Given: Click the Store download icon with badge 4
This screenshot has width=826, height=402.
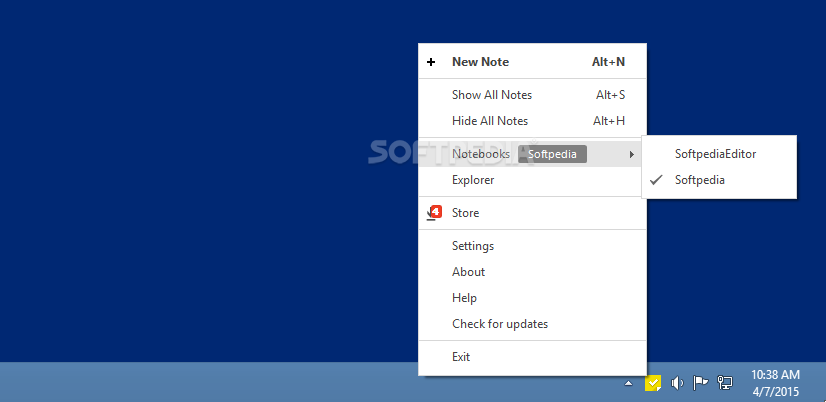Looking at the screenshot, I should tap(434, 213).
